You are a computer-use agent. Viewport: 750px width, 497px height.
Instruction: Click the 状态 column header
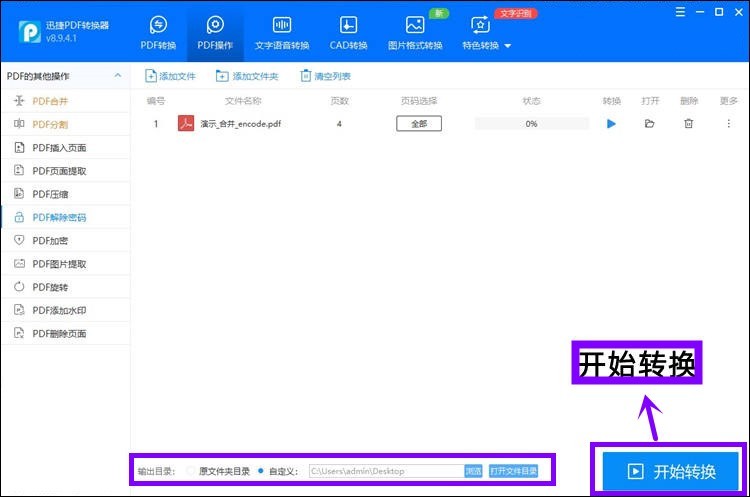(531, 101)
